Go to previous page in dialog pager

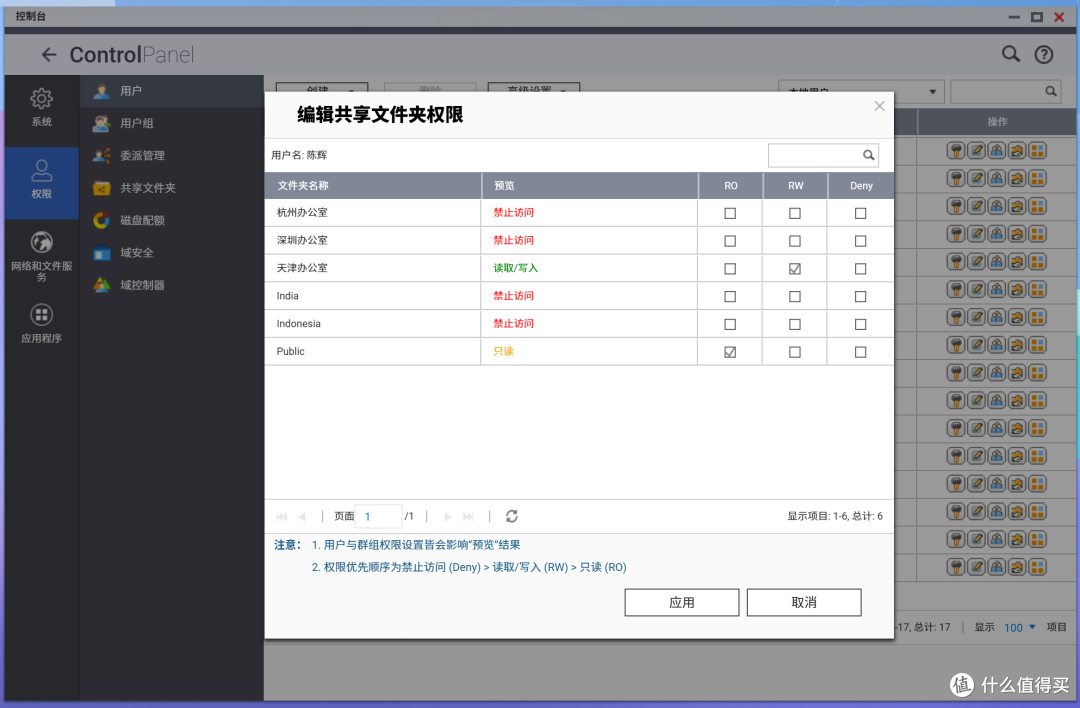(302, 517)
